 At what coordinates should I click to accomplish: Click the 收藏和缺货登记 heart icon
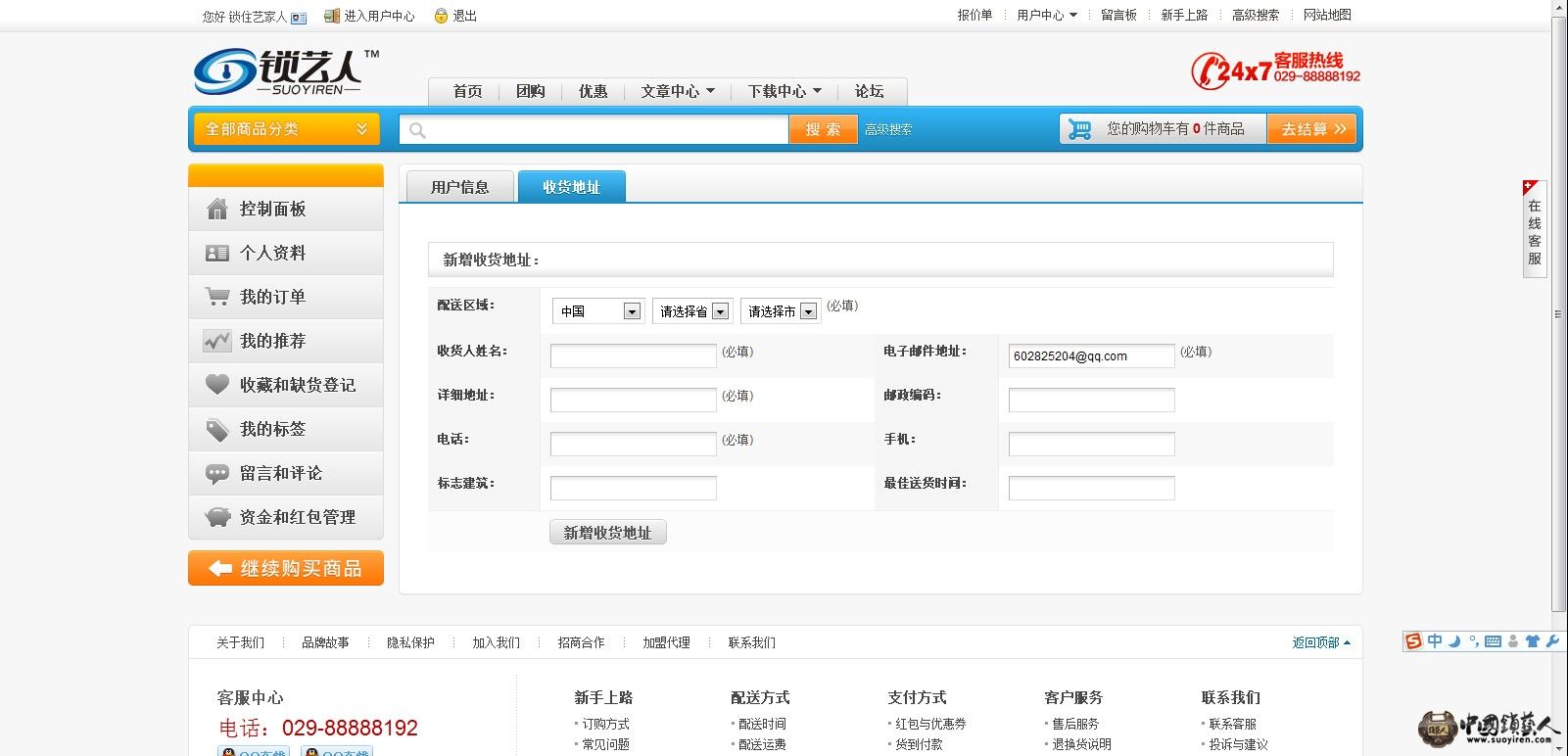tap(217, 385)
